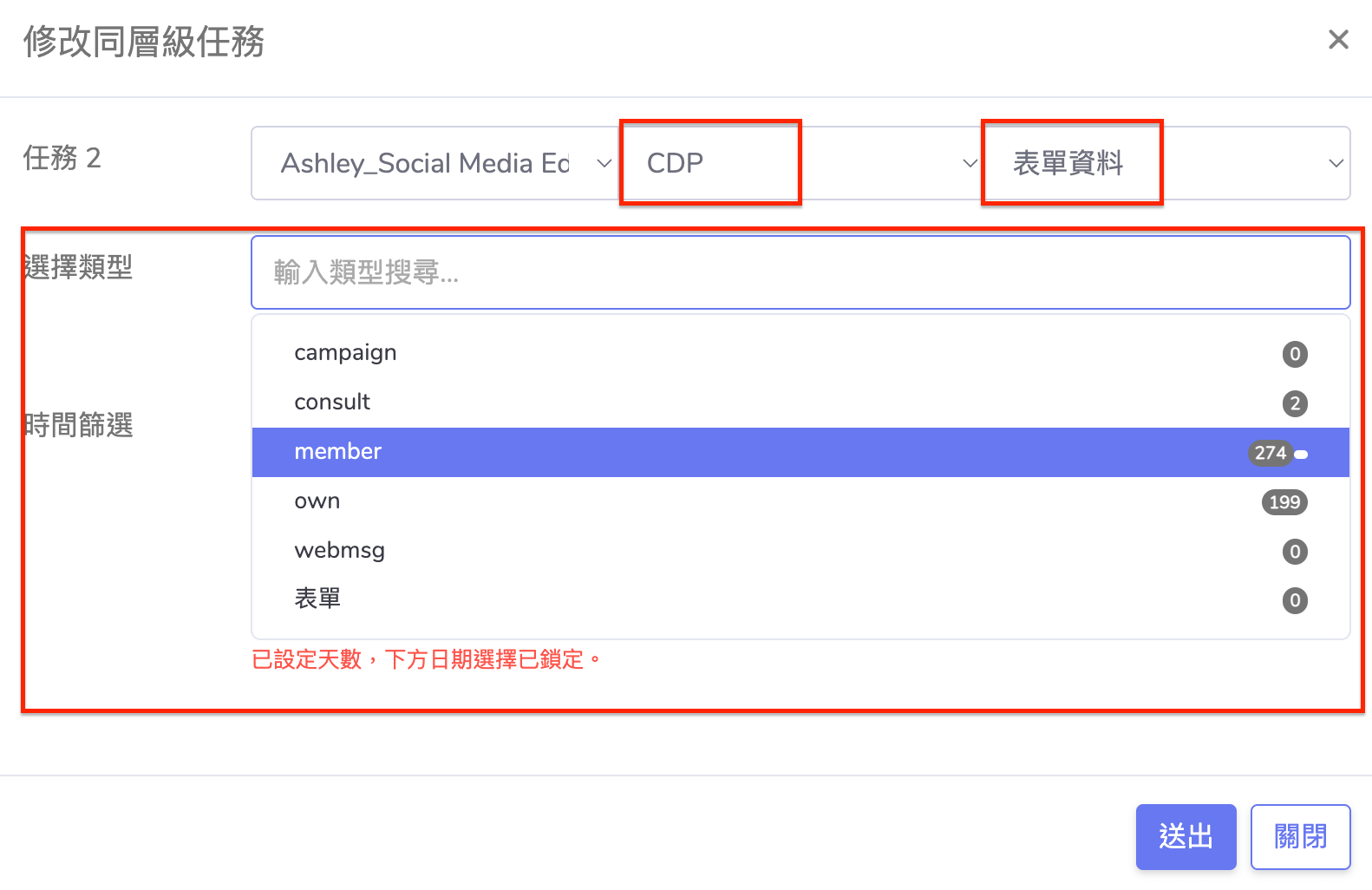Select webmsg in the type list
Viewport: 1372px width, 890px height.
pyautogui.click(x=339, y=551)
